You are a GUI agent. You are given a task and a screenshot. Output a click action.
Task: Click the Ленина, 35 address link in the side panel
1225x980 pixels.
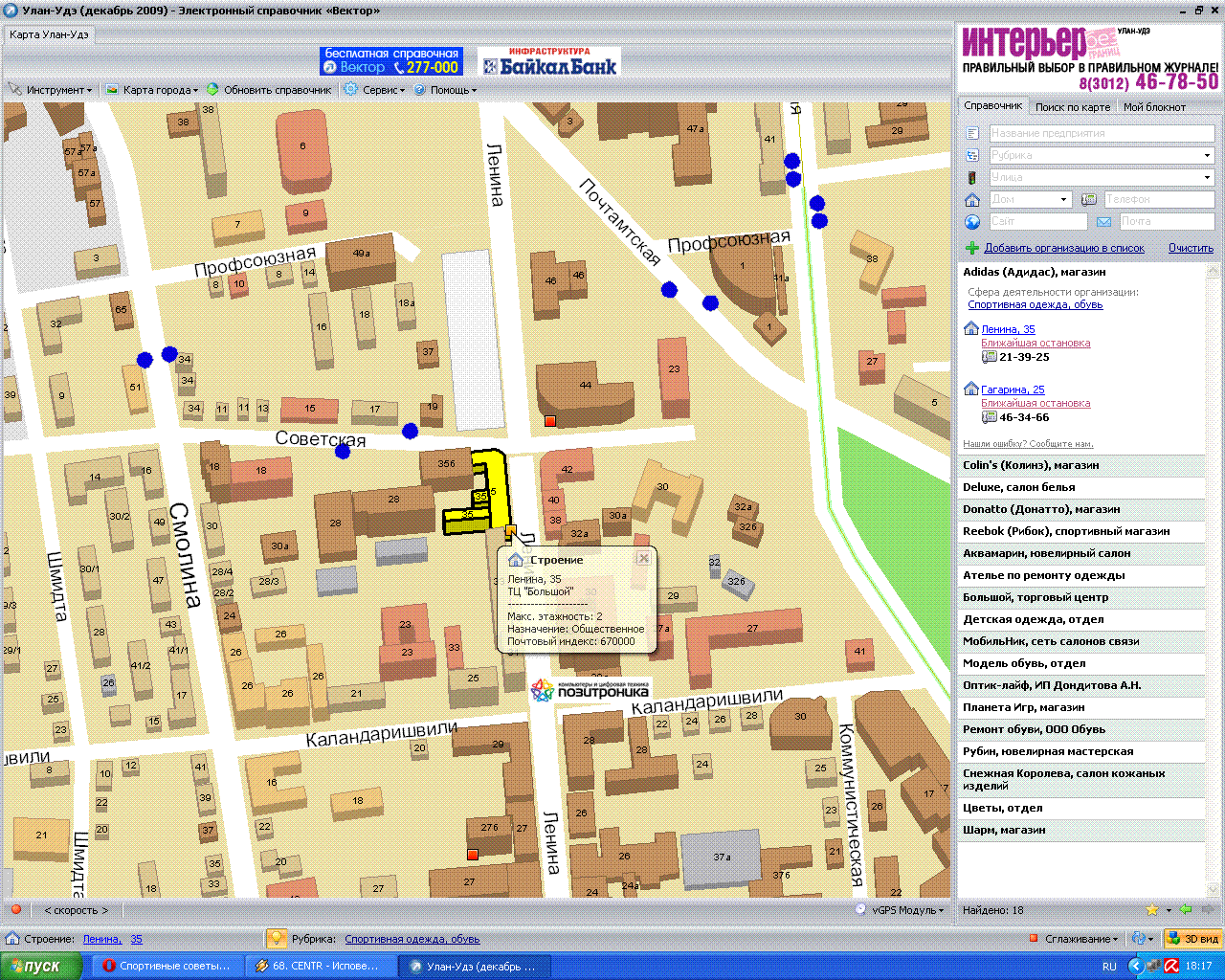click(x=1008, y=329)
